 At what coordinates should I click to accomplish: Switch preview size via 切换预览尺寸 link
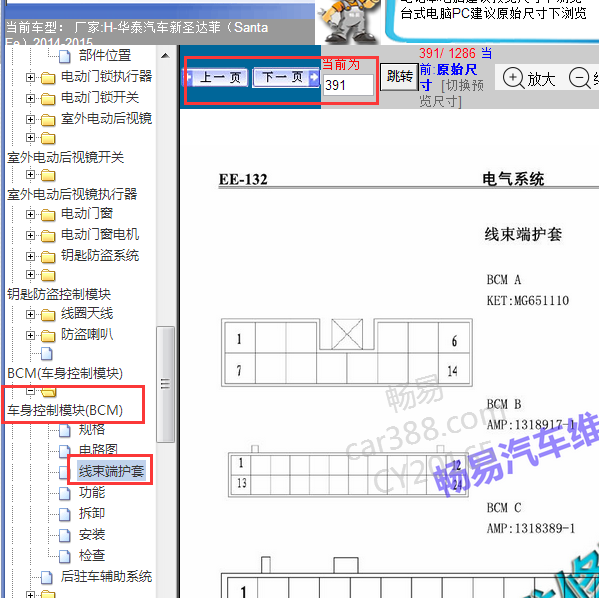pos(452,93)
